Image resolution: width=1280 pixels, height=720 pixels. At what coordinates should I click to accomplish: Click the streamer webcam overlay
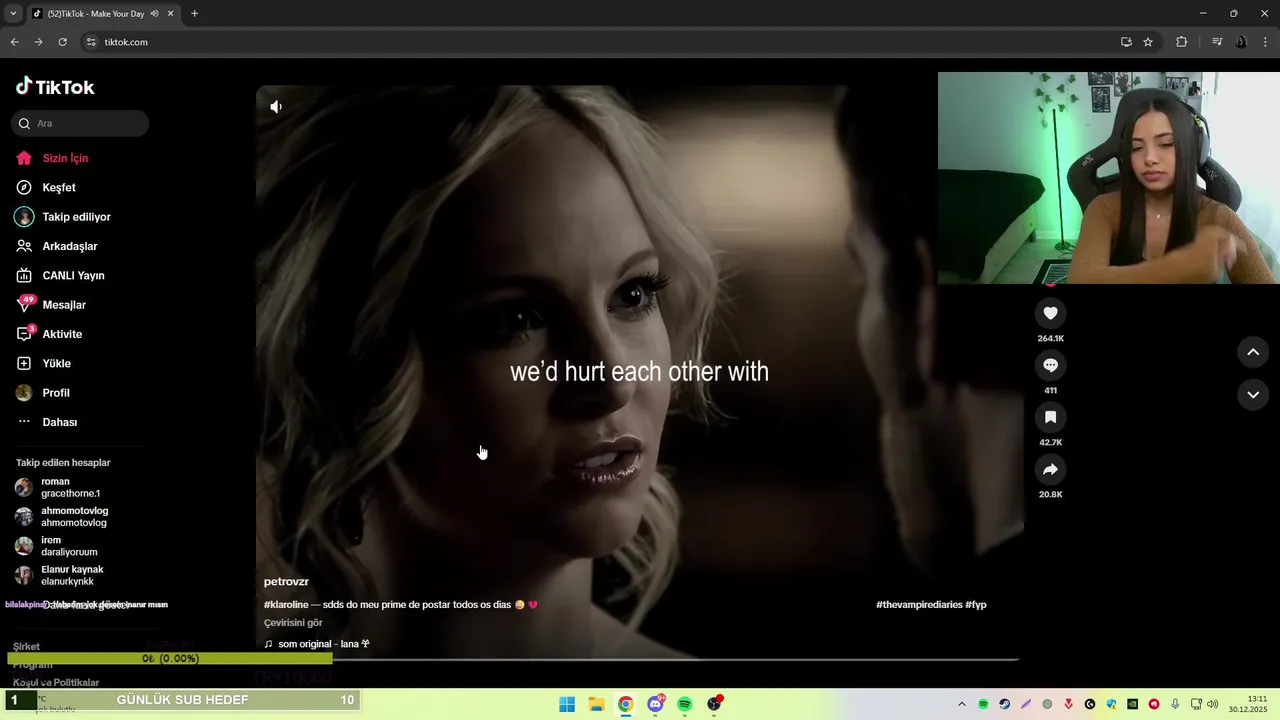click(1109, 178)
